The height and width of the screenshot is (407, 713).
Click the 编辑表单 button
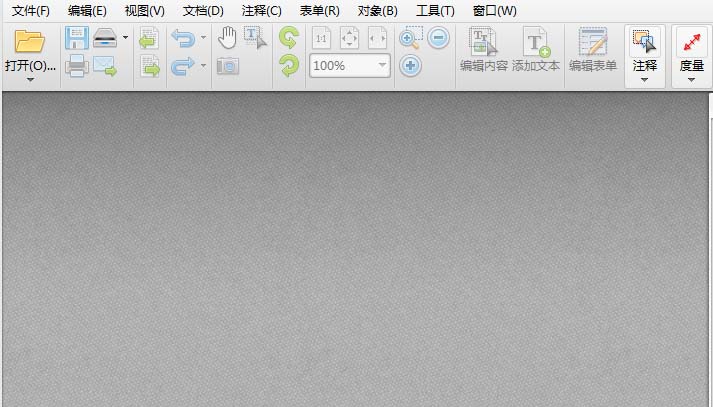coord(593,51)
